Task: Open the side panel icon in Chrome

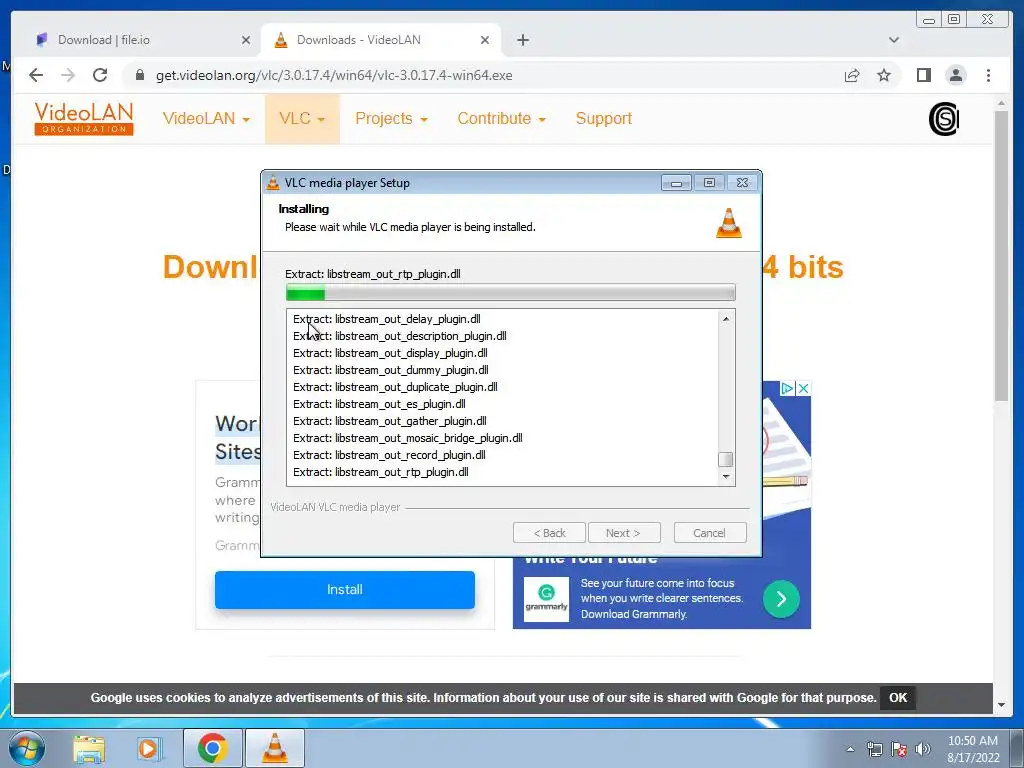Action: pyautogui.click(x=923, y=76)
